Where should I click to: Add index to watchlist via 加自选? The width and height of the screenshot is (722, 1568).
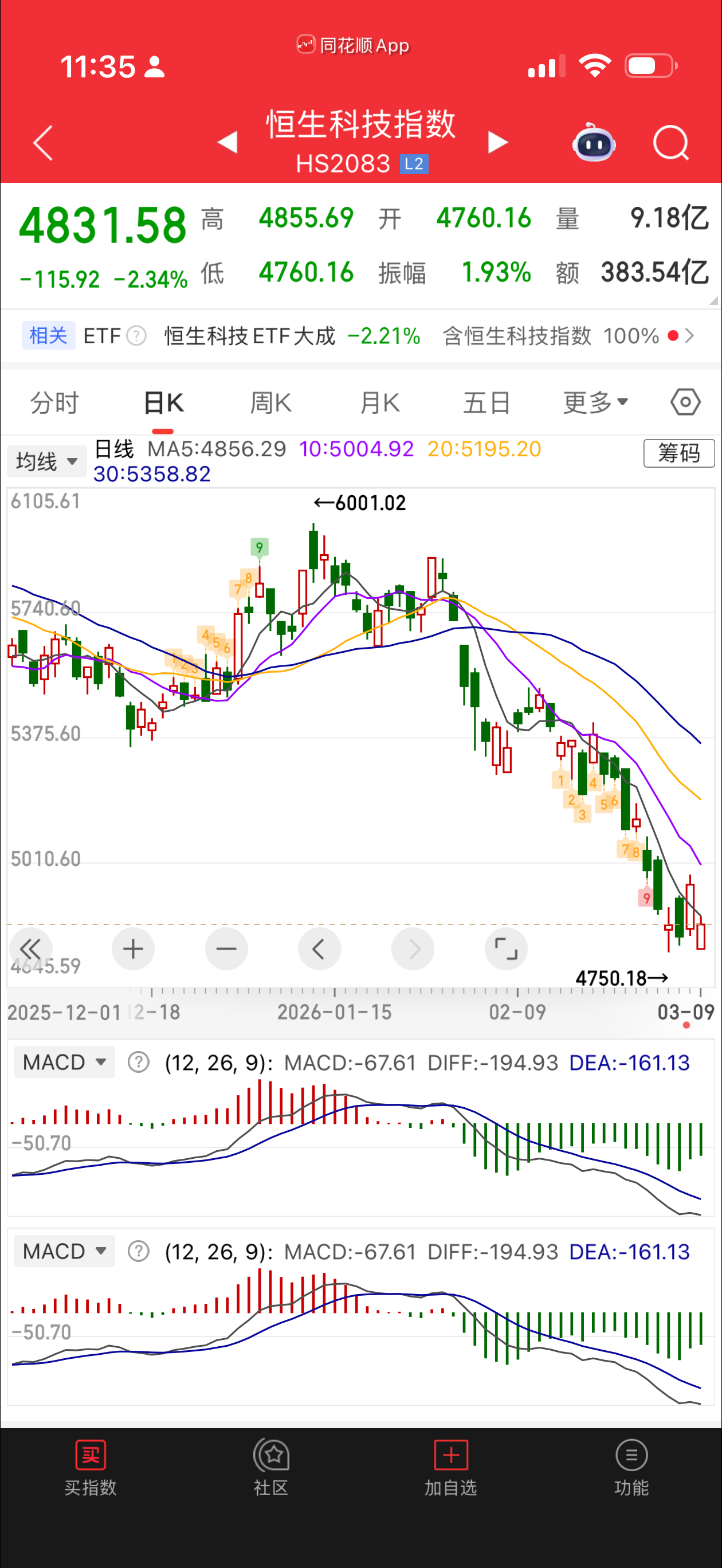click(450, 1468)
